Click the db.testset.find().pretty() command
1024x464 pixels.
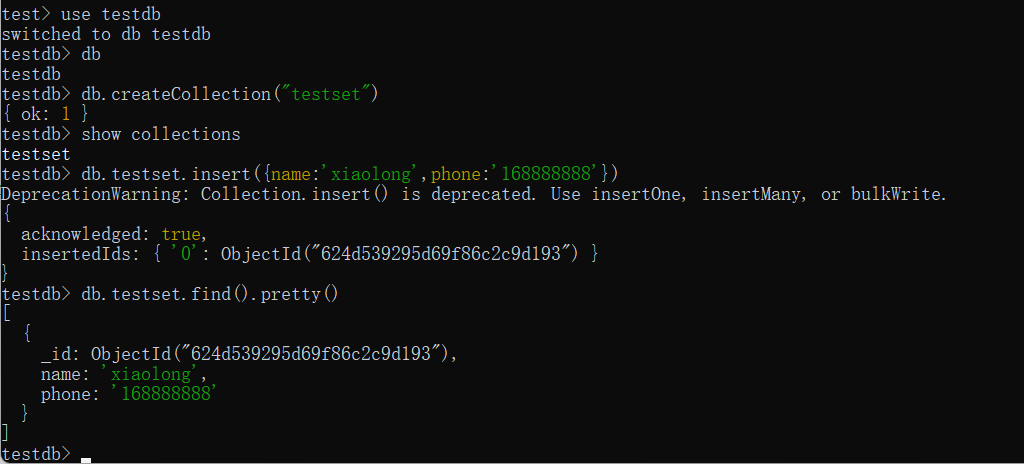coord(210,294)
